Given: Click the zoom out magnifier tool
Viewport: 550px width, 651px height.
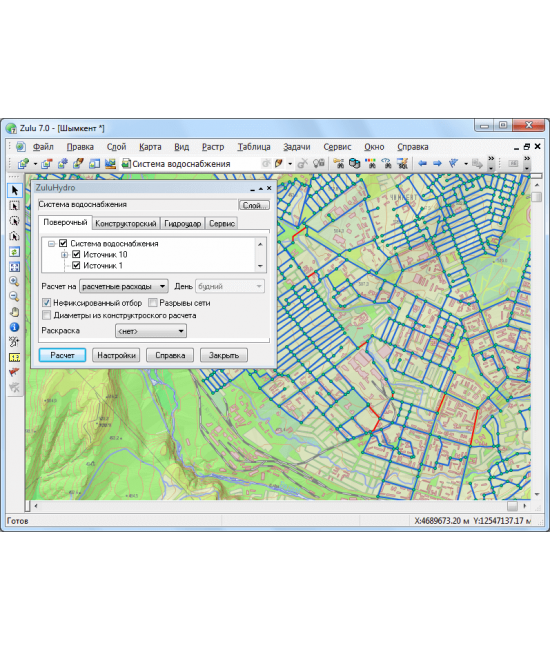Looking at the screenshot, I should (x=15, y=296).
